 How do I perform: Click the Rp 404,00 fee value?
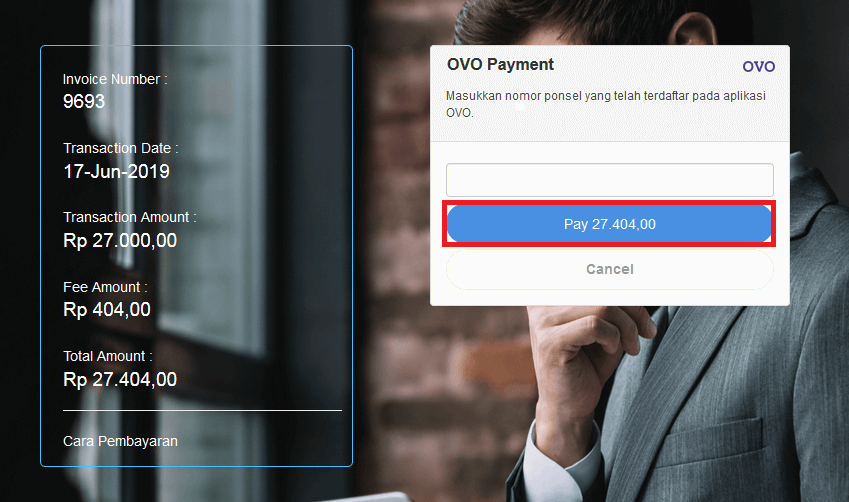point(107,310)
